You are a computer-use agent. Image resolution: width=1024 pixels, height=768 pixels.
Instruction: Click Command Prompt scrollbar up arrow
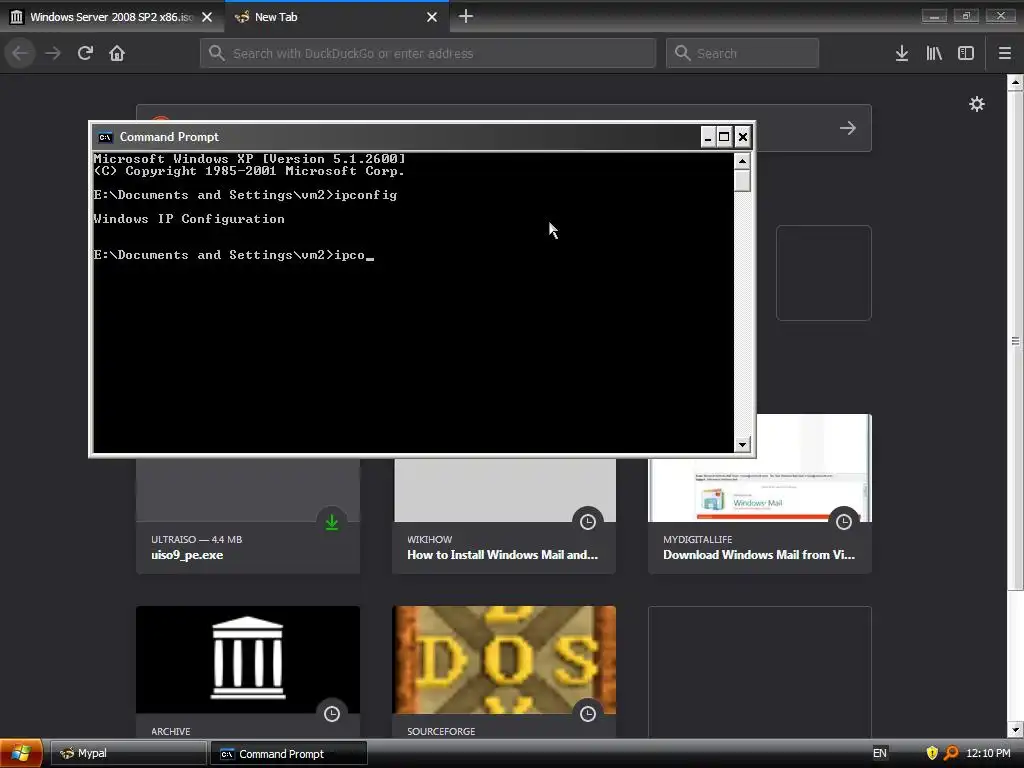click(x=742, y=161)
